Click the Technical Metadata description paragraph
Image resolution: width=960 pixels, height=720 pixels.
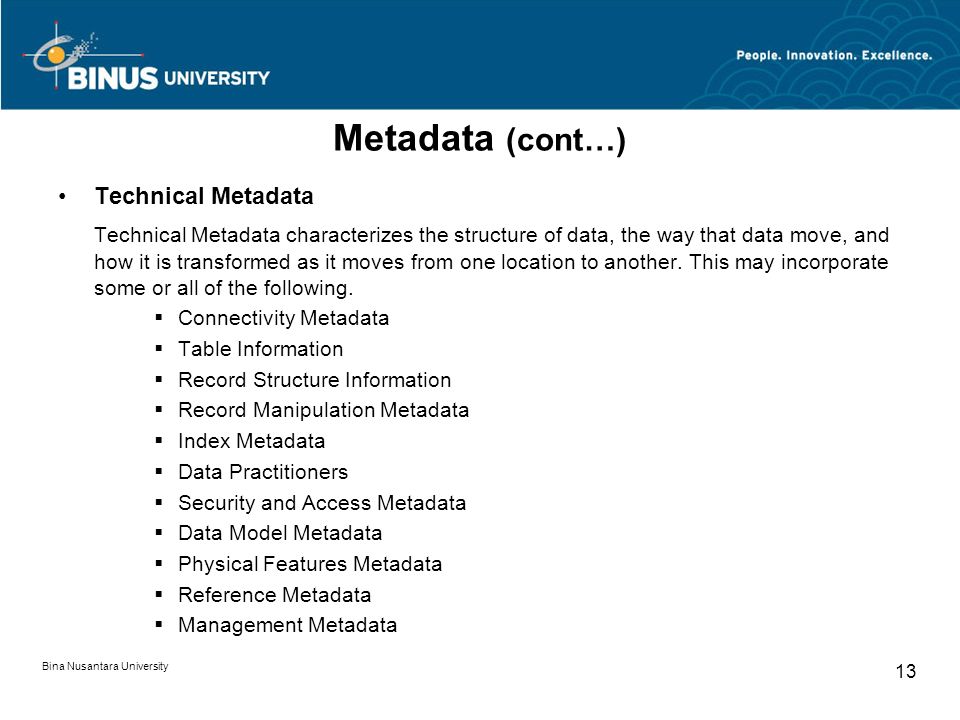click(x=491, y=261)
